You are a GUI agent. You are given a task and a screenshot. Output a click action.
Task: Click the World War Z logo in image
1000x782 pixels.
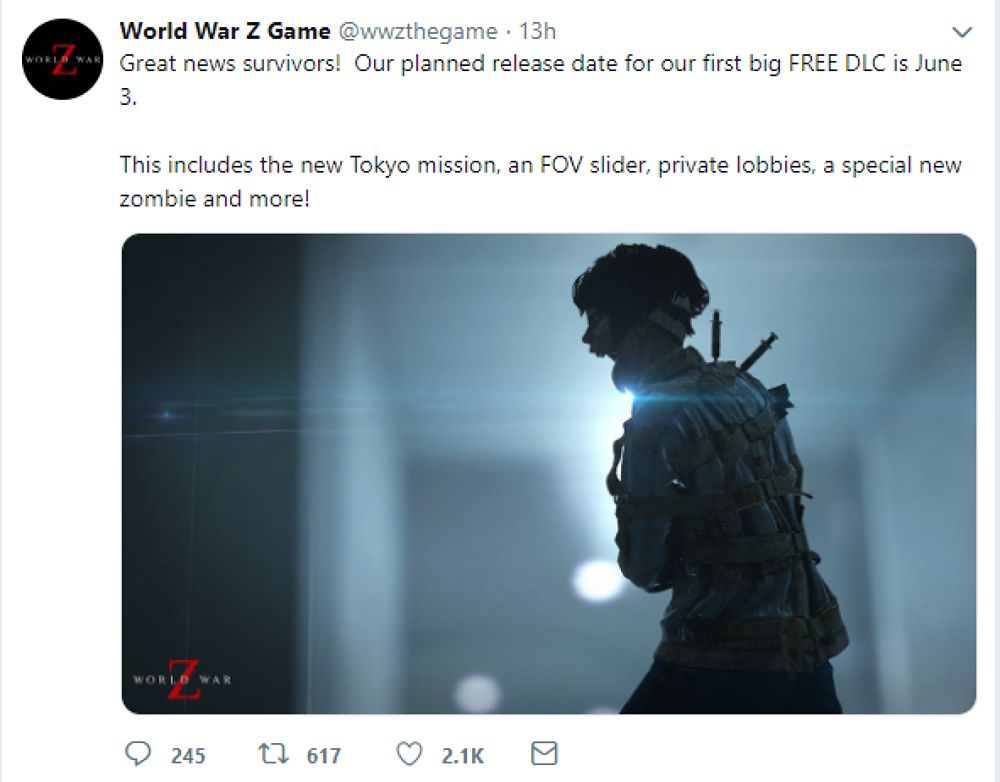(182, 680)
